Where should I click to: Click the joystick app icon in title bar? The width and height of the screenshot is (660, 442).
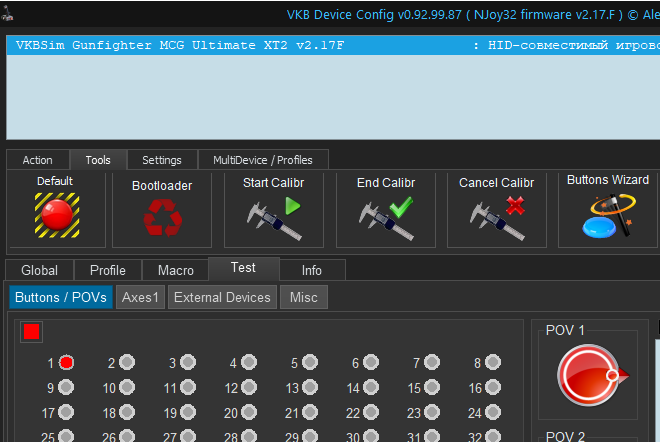pos(7,13)
